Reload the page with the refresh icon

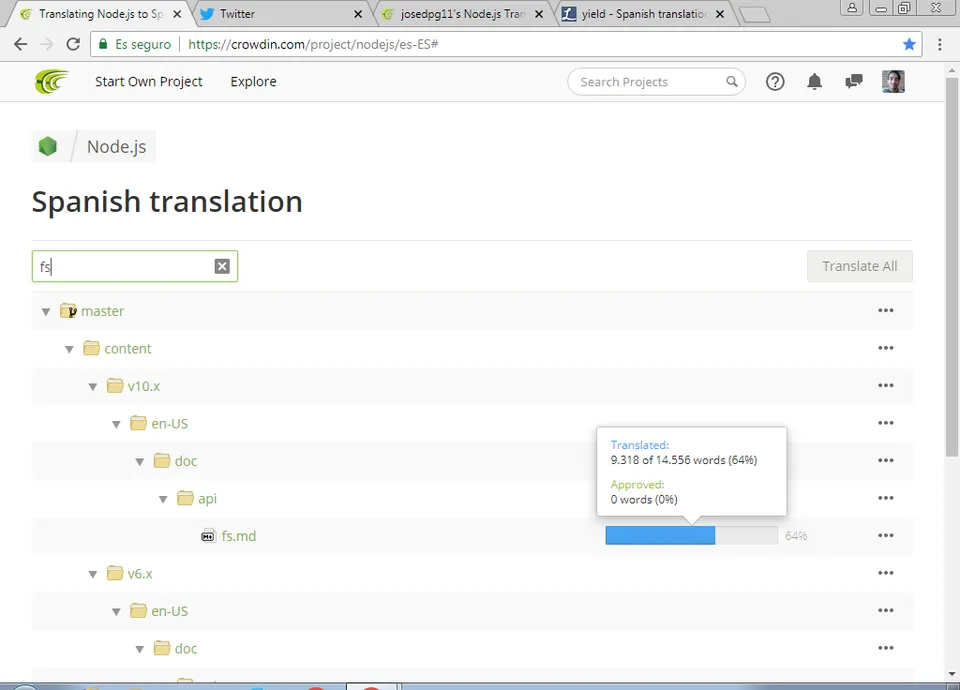point(73,44)
